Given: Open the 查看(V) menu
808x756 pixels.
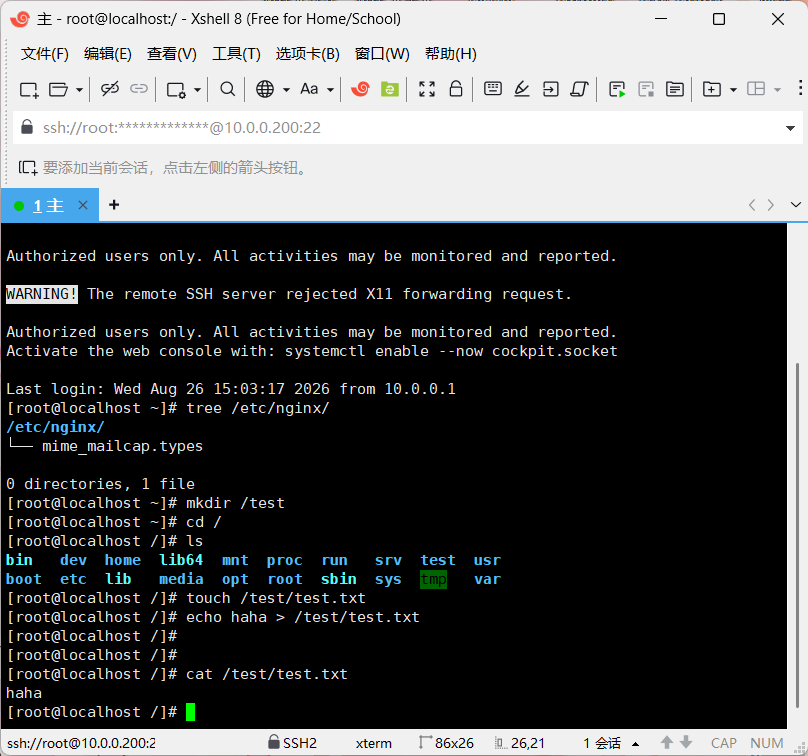Looking at the screenshot, I should 172,54.
